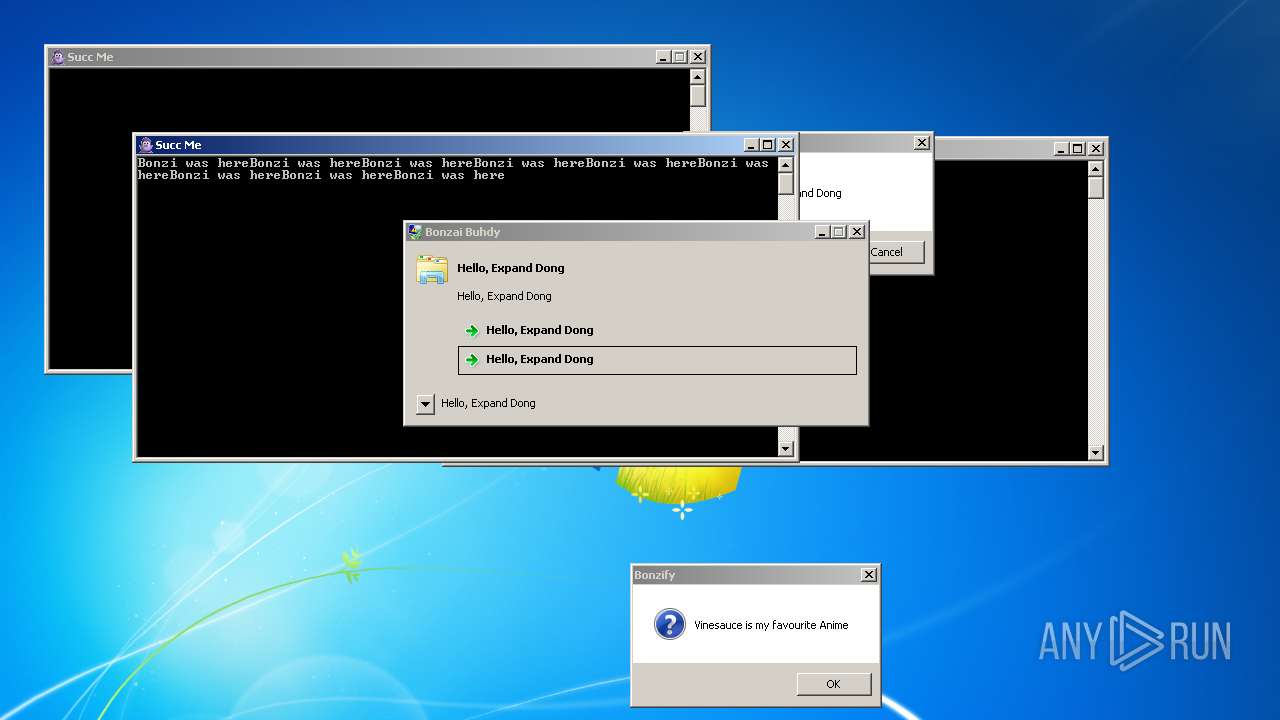
Task: Click the blue question mark icon in Bonzify
Action: click(669, 625)
